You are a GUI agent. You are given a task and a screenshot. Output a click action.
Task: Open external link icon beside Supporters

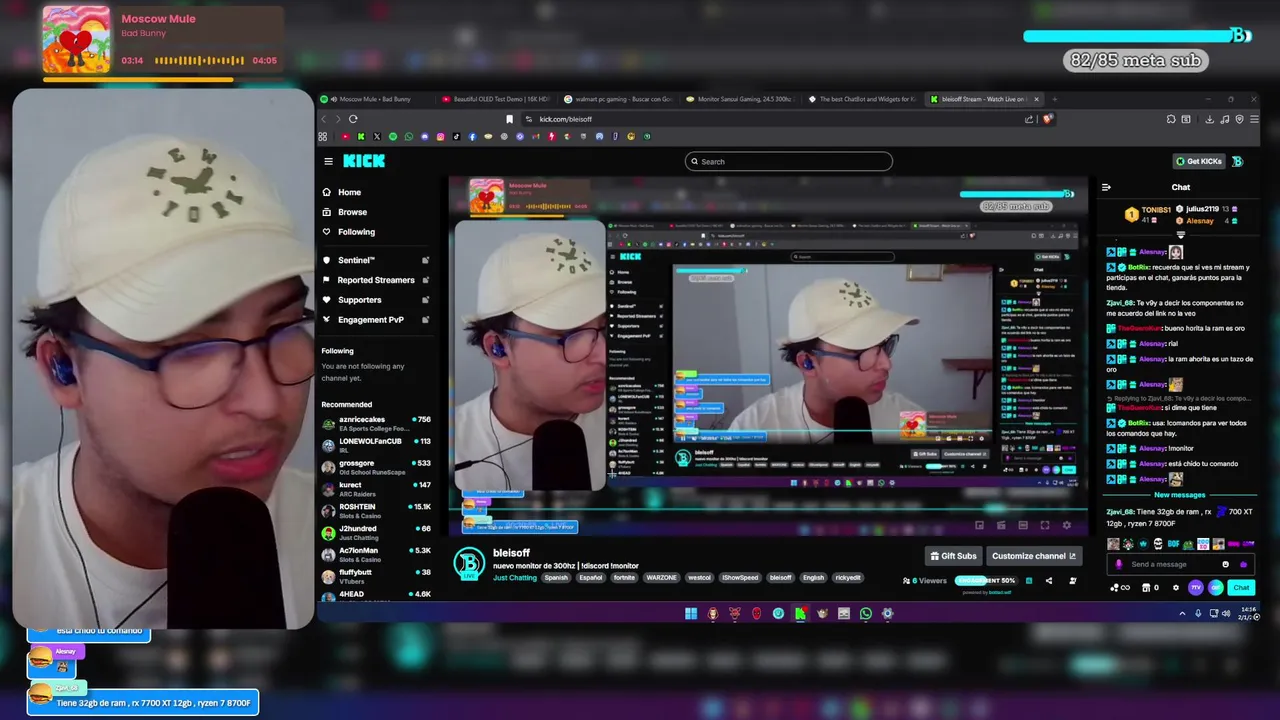[425, 300]
